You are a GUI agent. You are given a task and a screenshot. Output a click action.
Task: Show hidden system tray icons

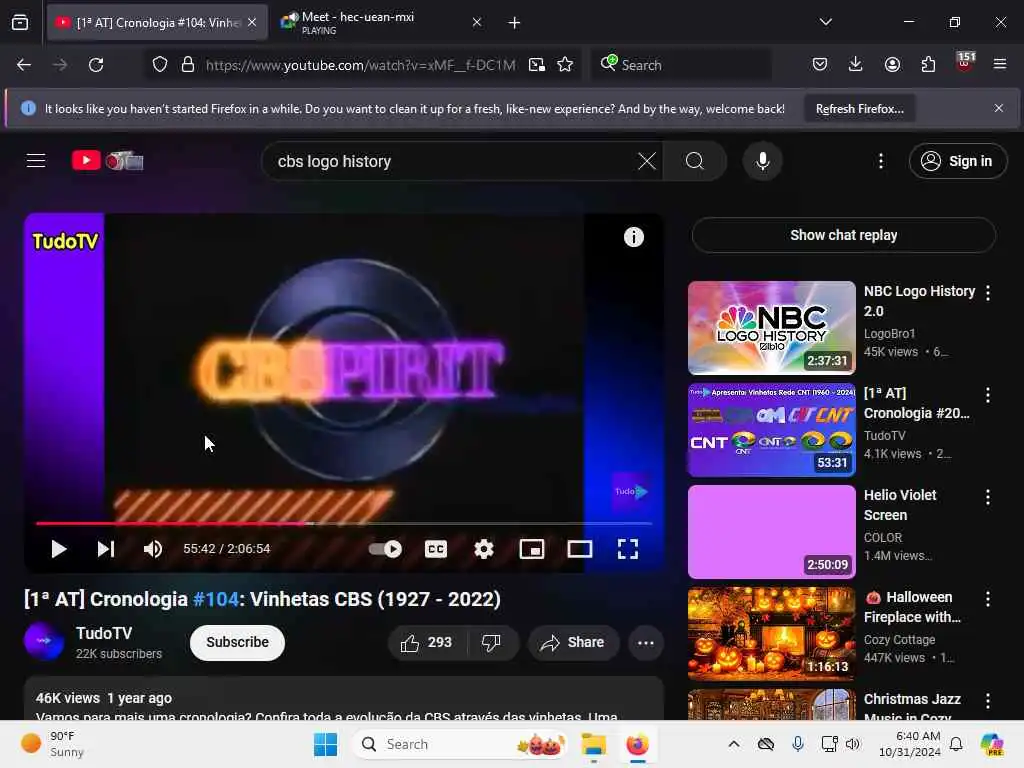733,744
